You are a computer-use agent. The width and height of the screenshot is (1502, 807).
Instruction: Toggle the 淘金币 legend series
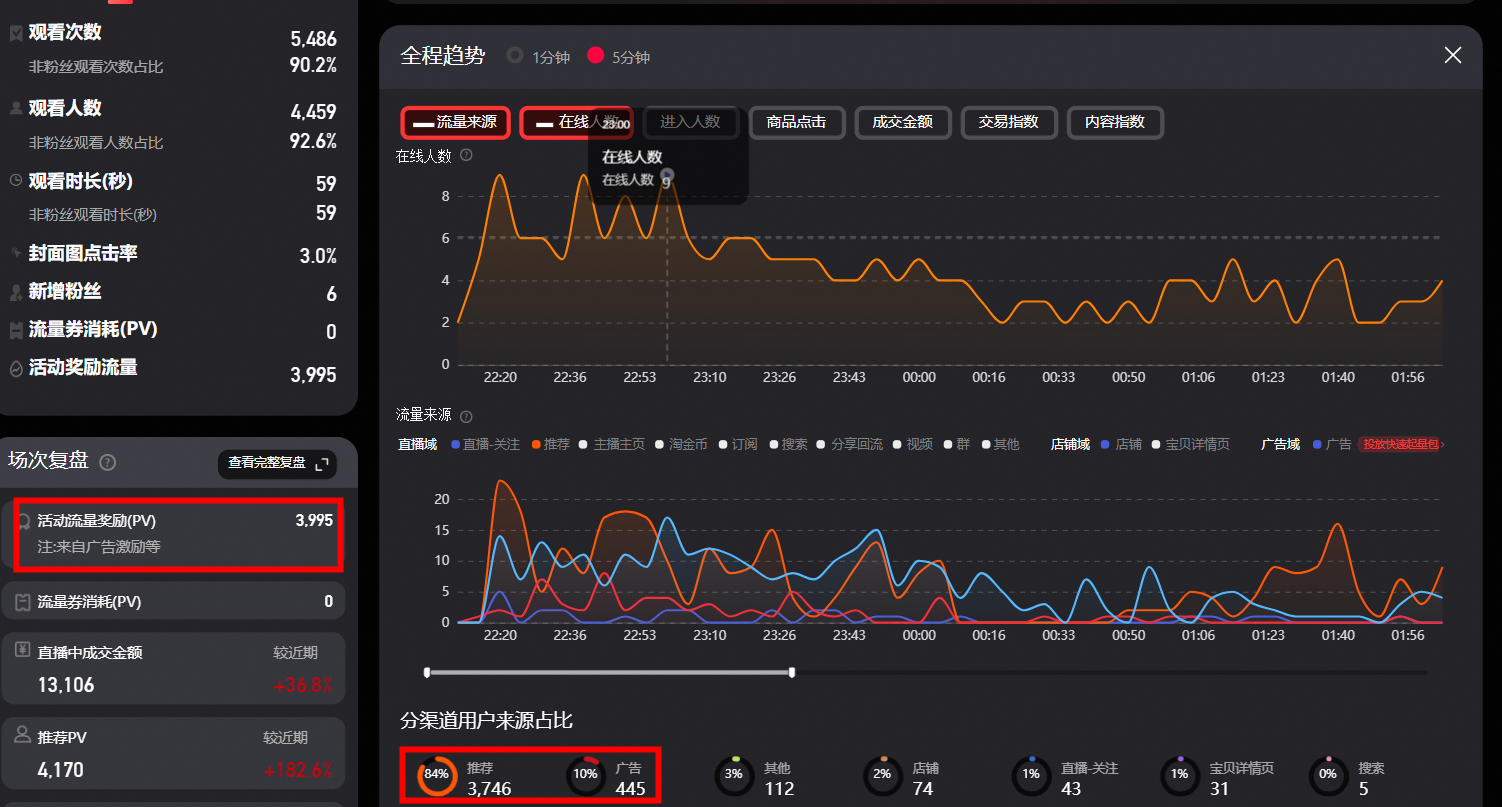[x=682, y=444]
